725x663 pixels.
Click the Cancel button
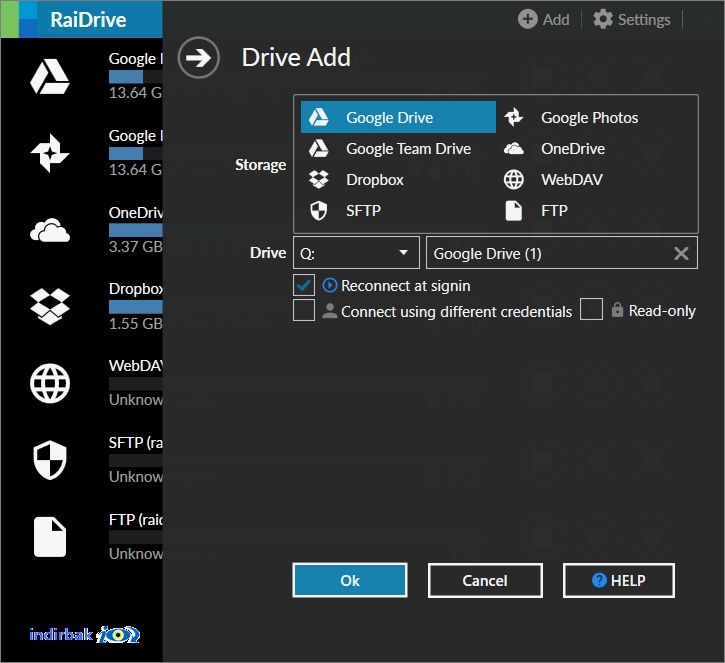click(x=485, y=580)
